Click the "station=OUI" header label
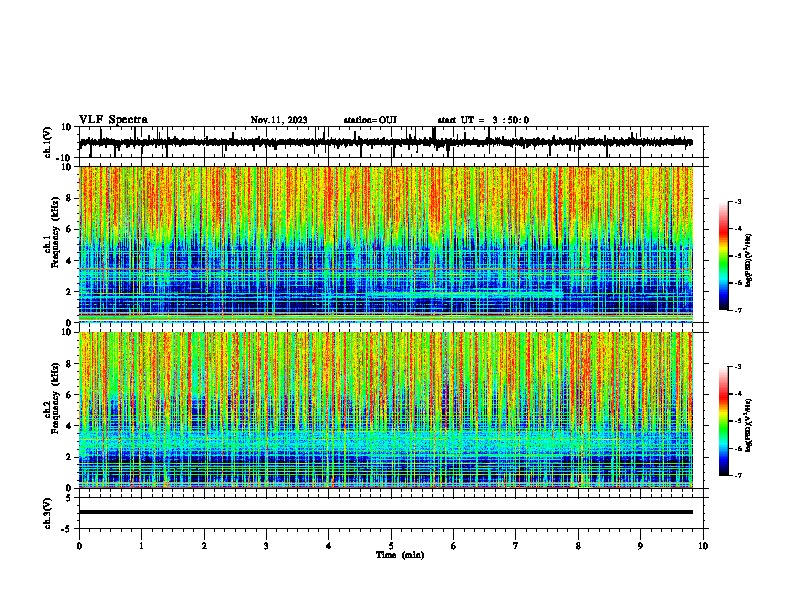This screenshot has height=612, width=792. tap(370, 120)
